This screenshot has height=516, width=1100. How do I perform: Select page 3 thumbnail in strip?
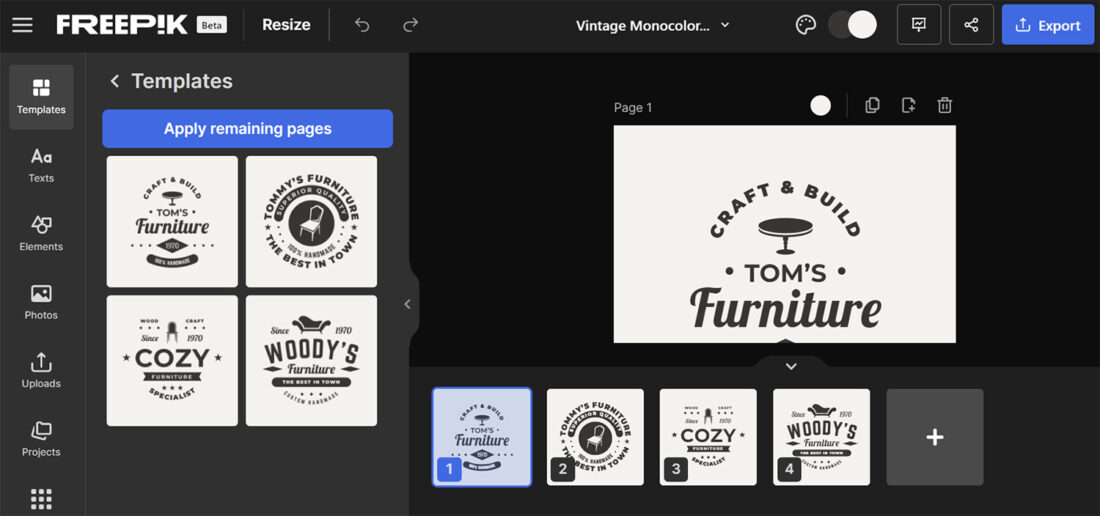(x=708, y=437)
